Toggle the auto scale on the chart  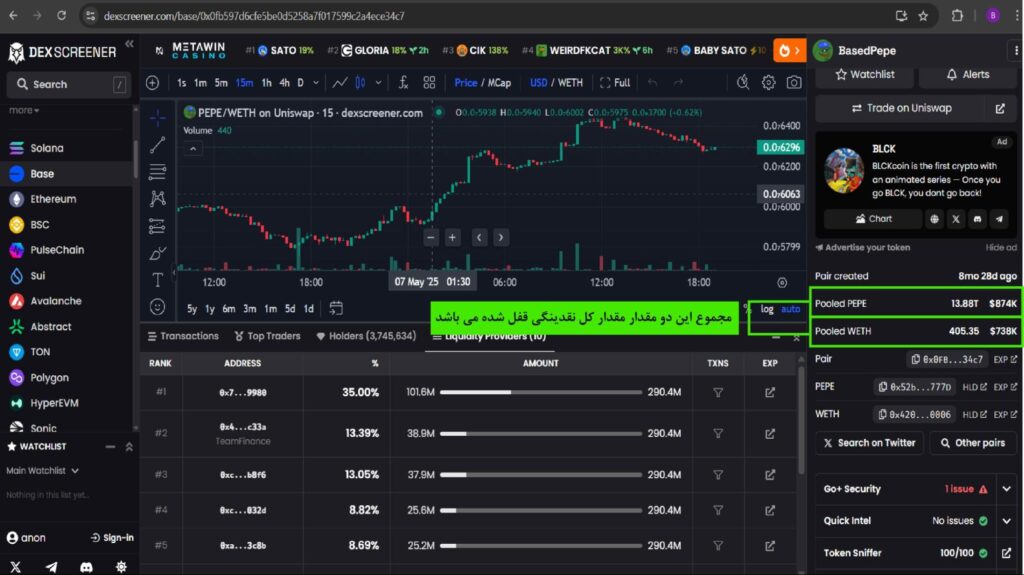(790, 309)
